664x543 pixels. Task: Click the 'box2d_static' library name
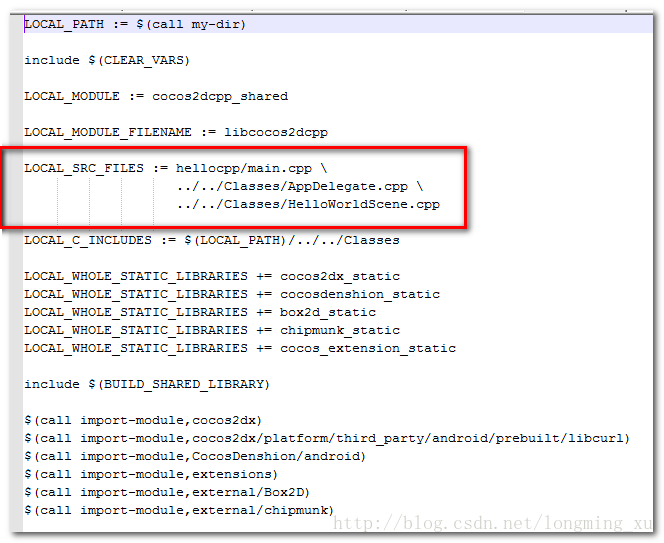[x=327, y=313]
